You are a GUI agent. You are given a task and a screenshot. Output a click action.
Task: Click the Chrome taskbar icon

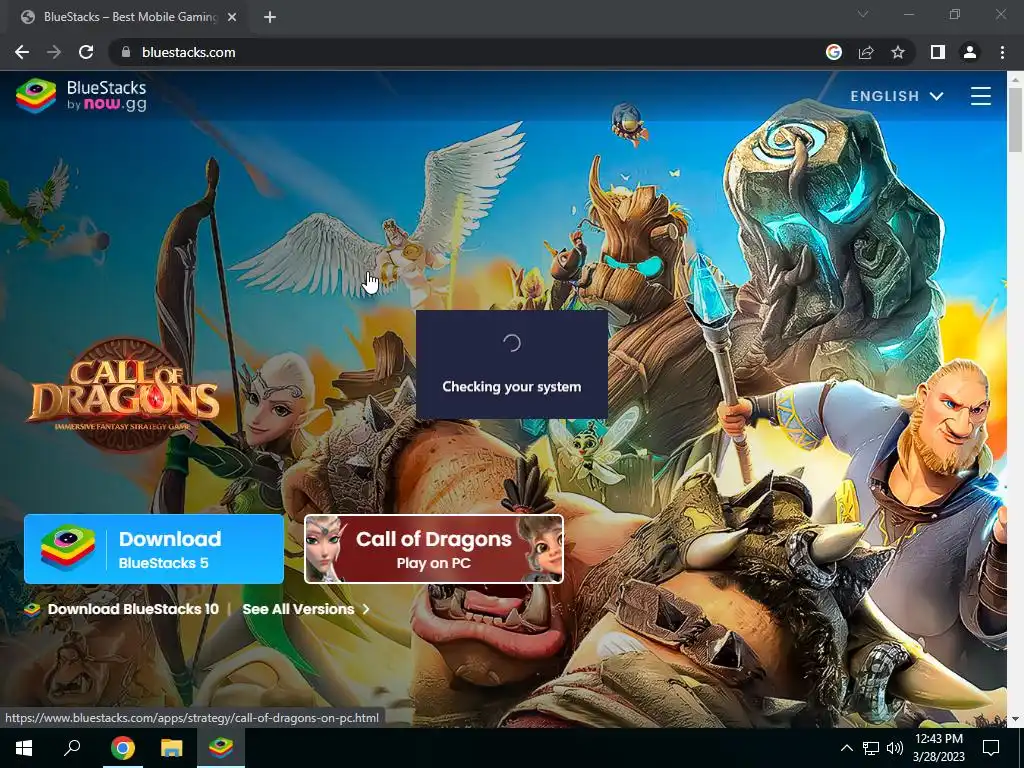(122, 748)
